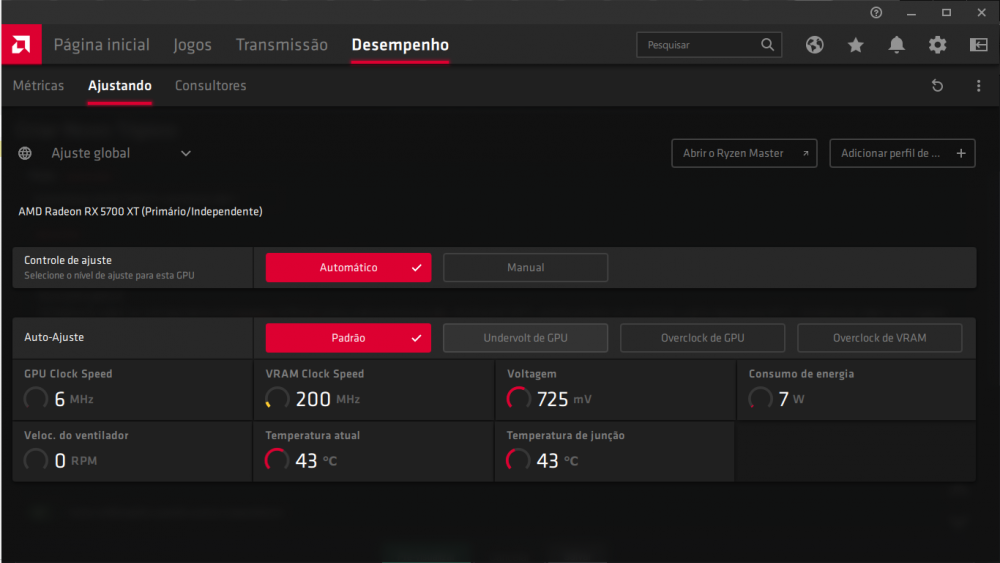Open settings gear icon
The image size is (1000, 563).
pos(937,45)
